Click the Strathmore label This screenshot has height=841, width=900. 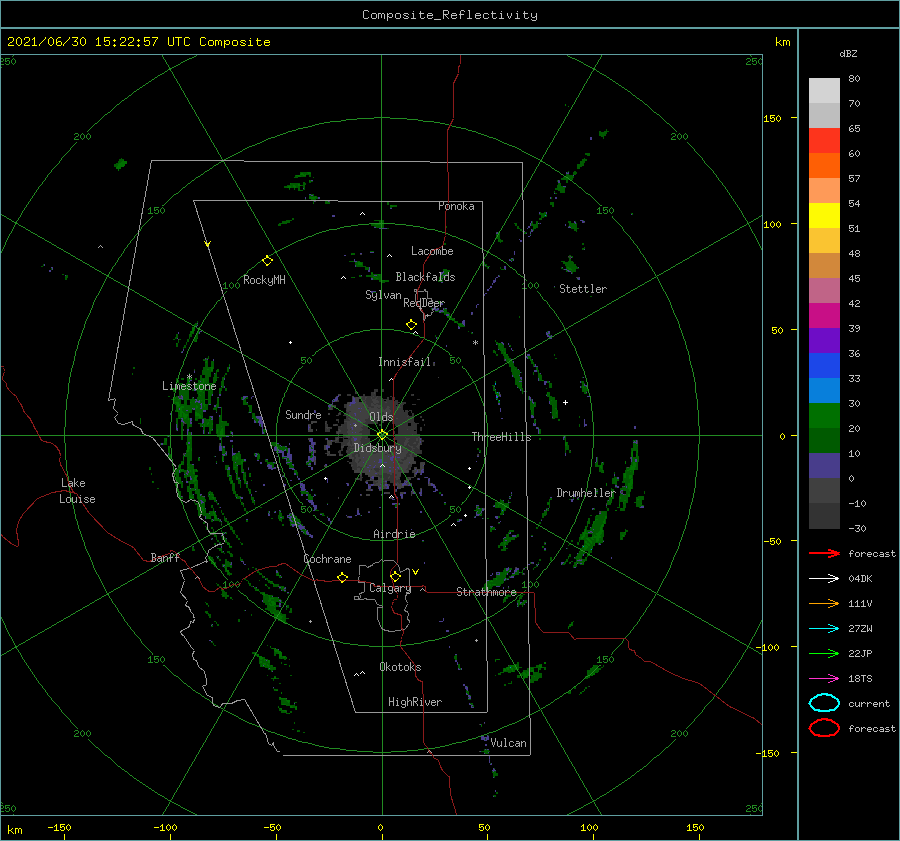coord(486,592)
